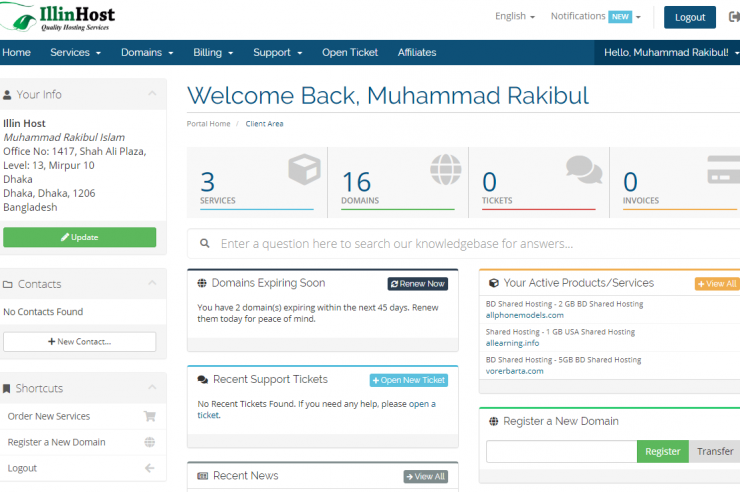Click the credit card icon in Invoices tile

(x=723, y=169)
